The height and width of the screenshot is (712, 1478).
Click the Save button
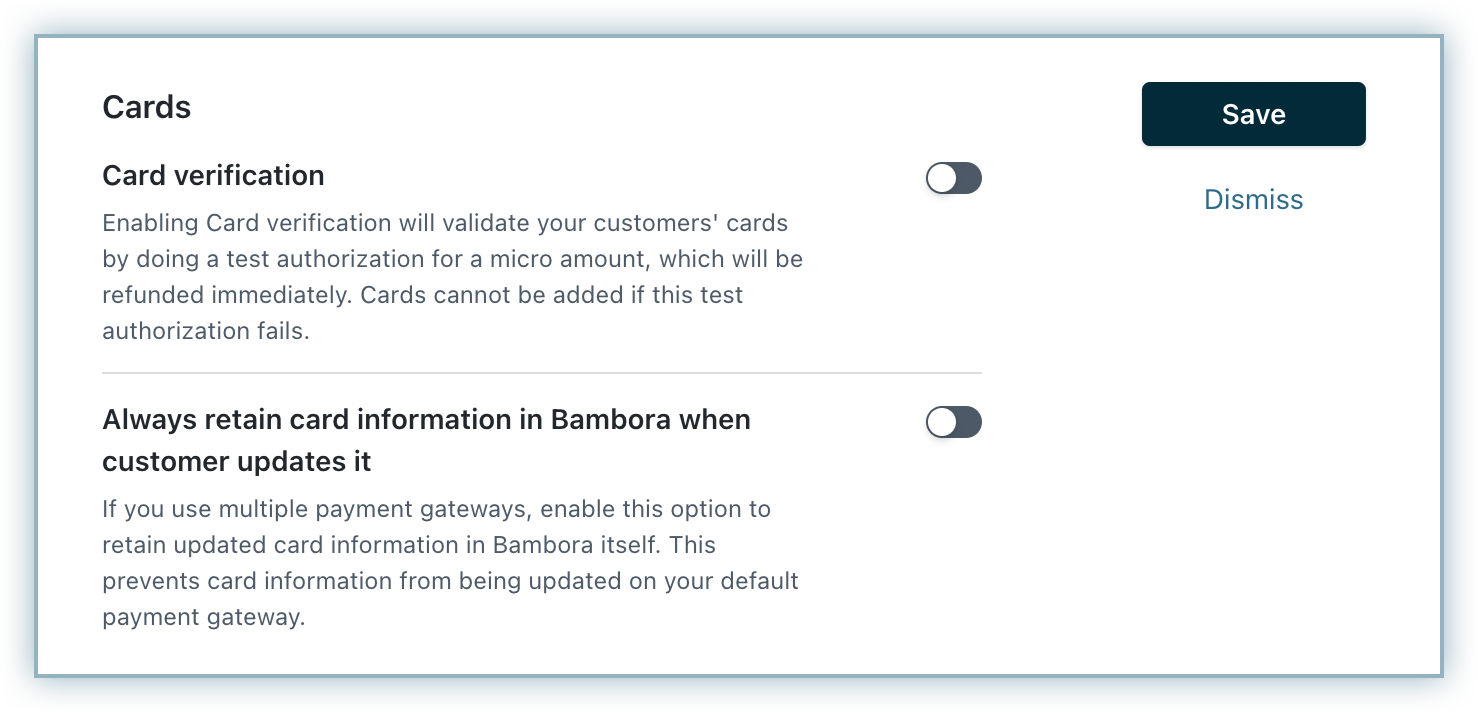1253,114
